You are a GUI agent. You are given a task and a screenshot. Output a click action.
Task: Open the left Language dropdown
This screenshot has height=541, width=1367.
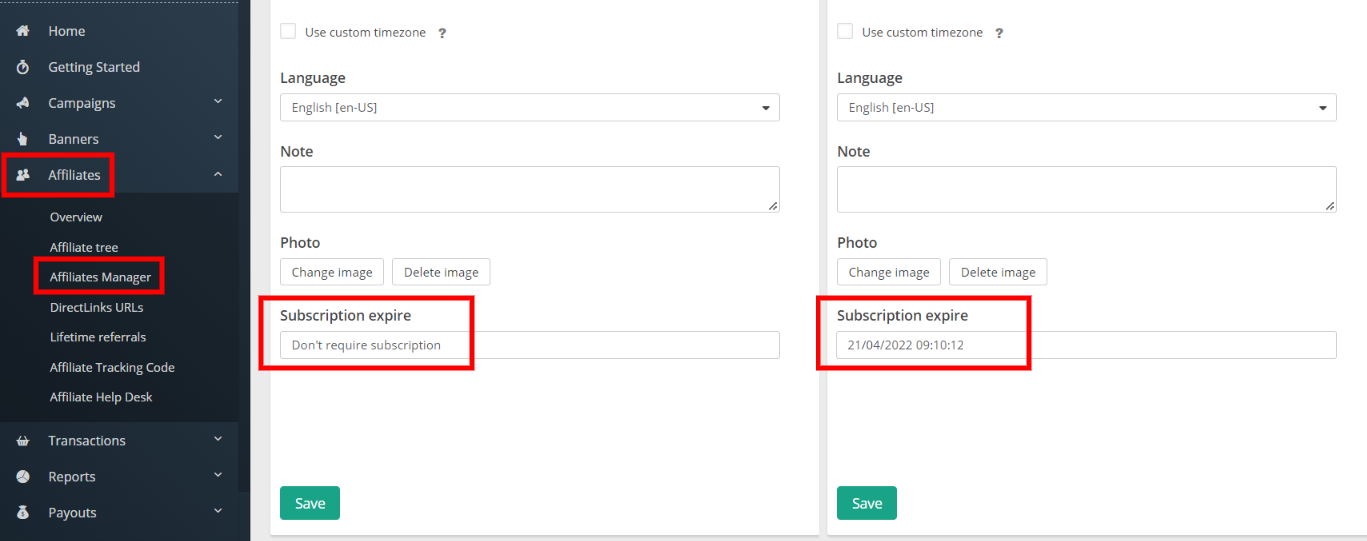click(530, 107)
